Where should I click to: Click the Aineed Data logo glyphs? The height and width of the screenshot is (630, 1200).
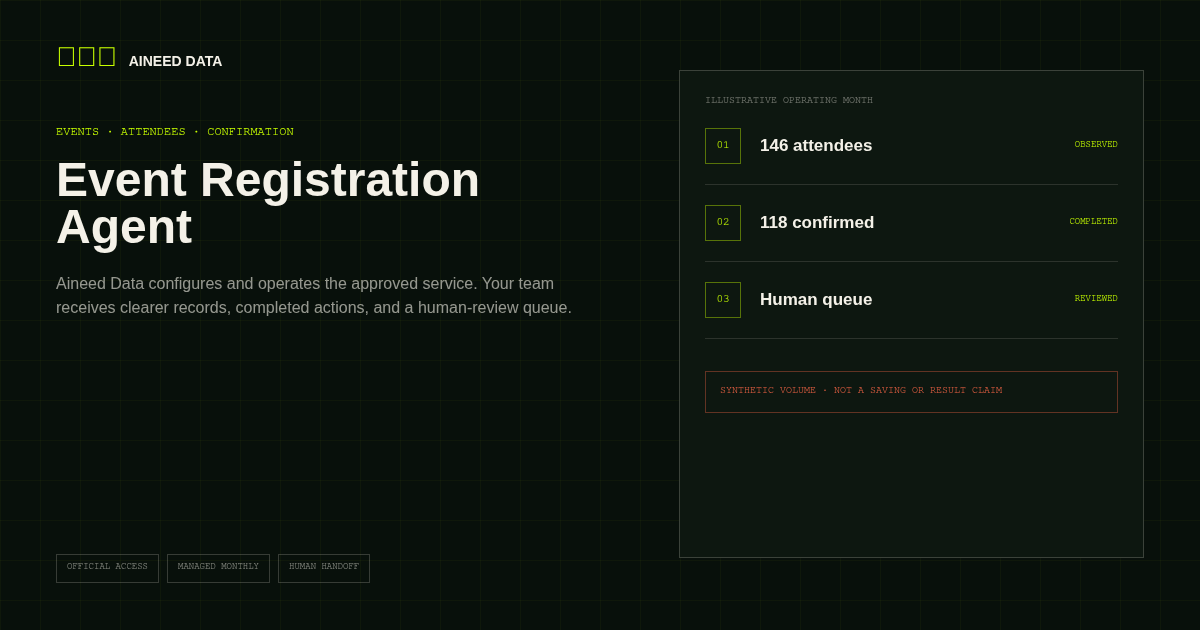pyautogui.click(x=87, y=57)
